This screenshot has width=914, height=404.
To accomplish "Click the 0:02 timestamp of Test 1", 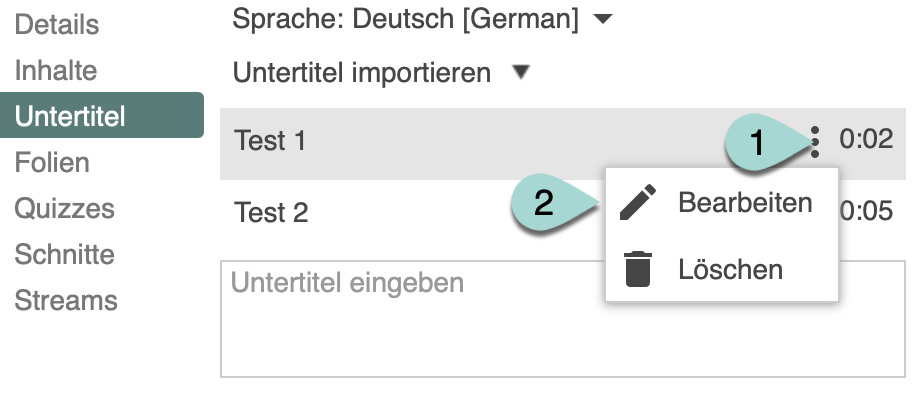I will tap(865, 140).
